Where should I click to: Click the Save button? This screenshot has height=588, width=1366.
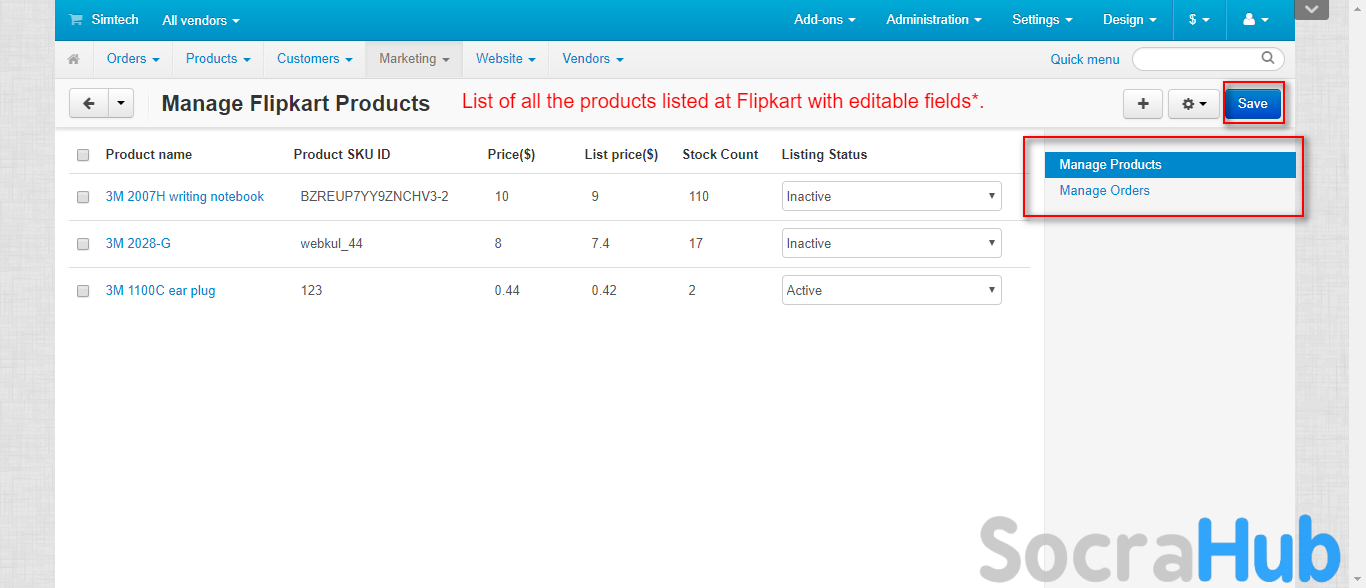click(1252, 103)
